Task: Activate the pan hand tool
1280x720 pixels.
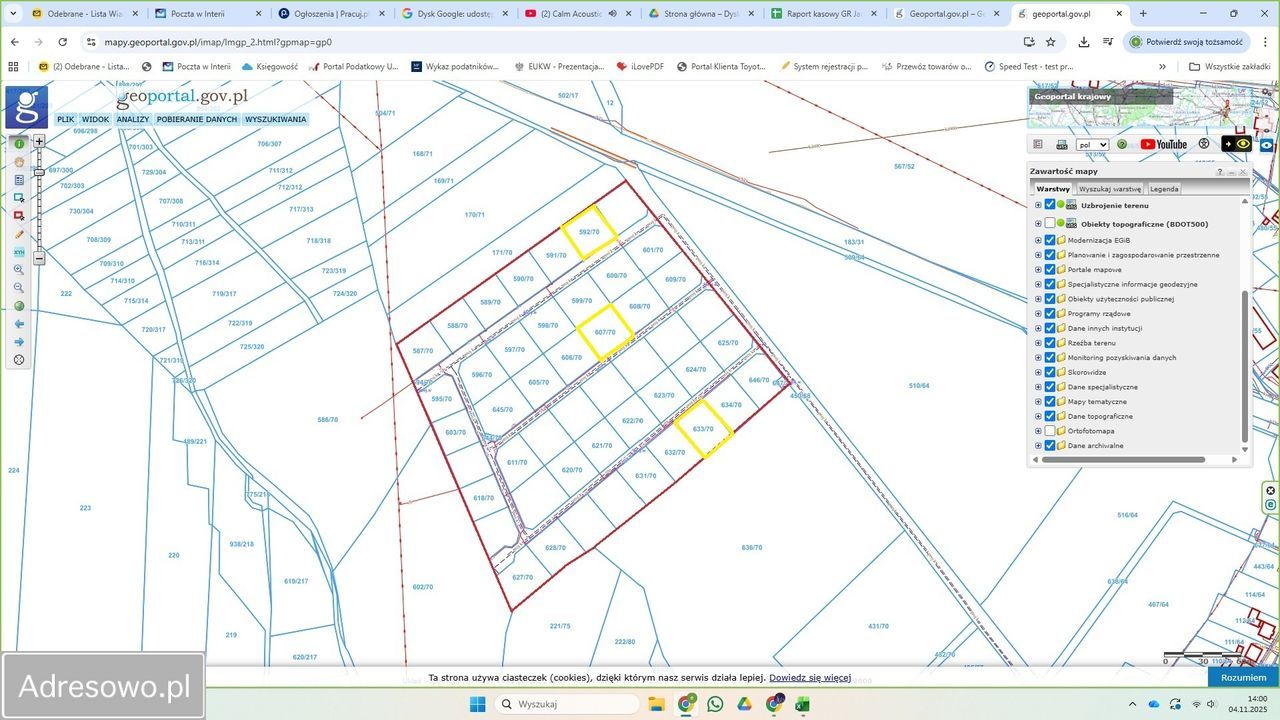Action: (x=19, y=162)
